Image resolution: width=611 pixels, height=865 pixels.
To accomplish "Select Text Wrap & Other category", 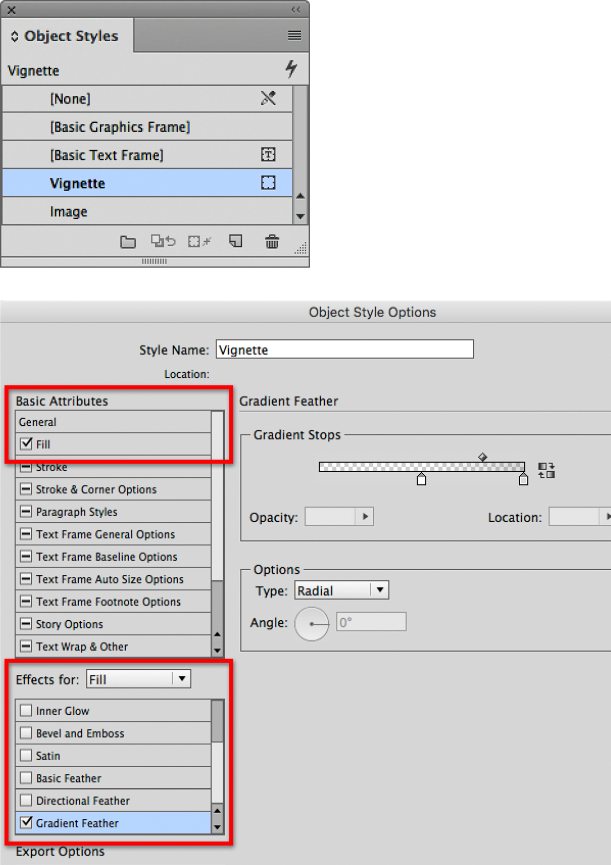I will (x=82, y=646).
